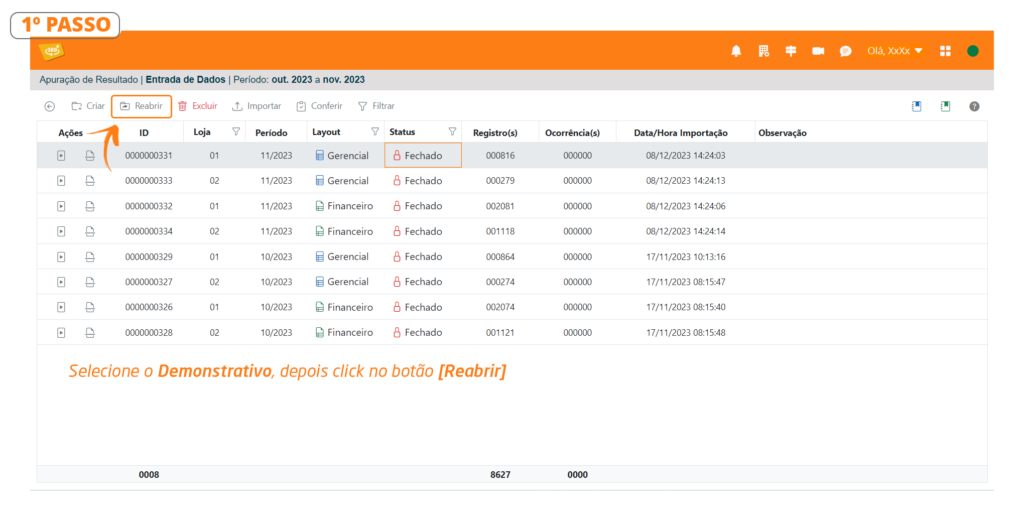
Task: Open the help question mark icon
Action: point(974,106)
